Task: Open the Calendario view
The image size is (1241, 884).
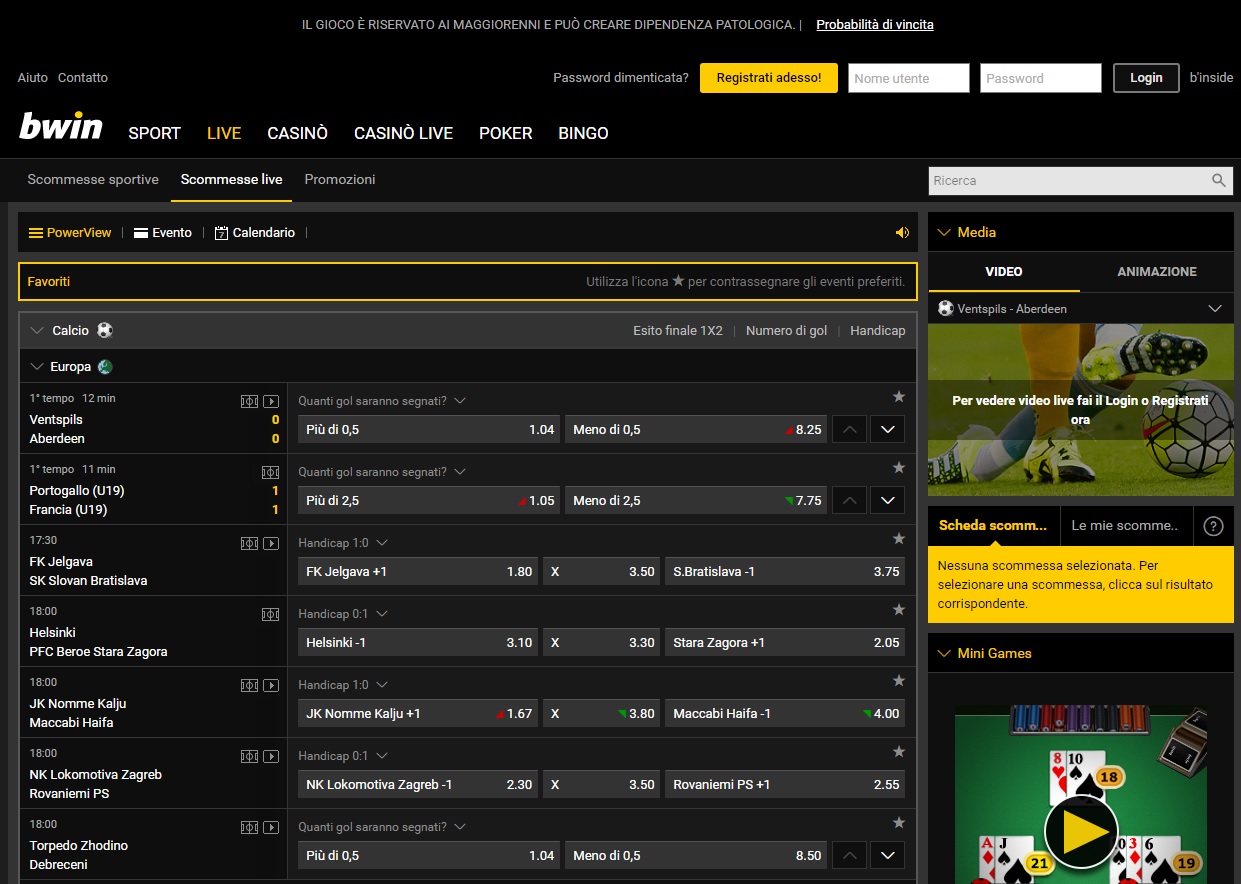Action: [x=255, y=232]
